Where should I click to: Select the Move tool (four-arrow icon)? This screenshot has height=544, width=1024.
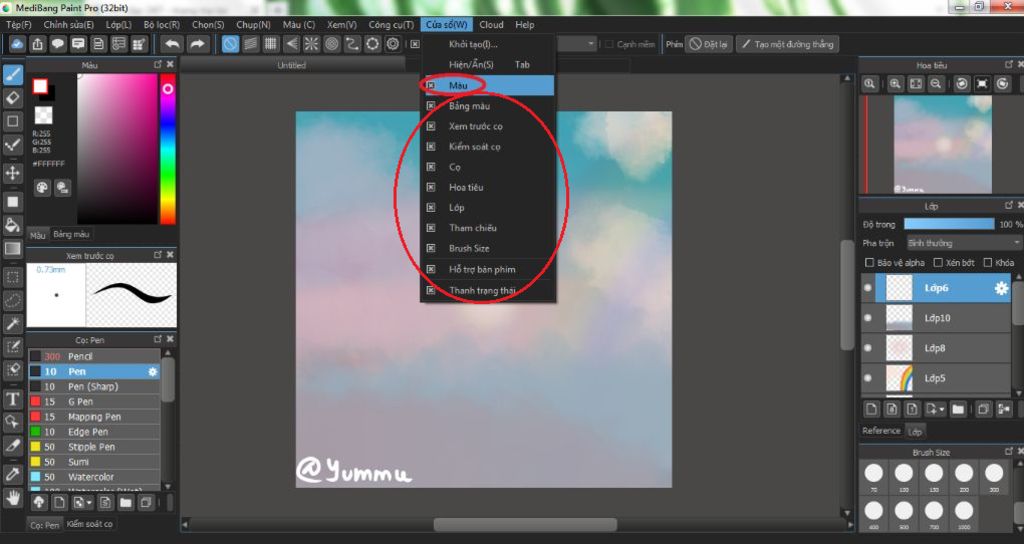tap(12, 173)
